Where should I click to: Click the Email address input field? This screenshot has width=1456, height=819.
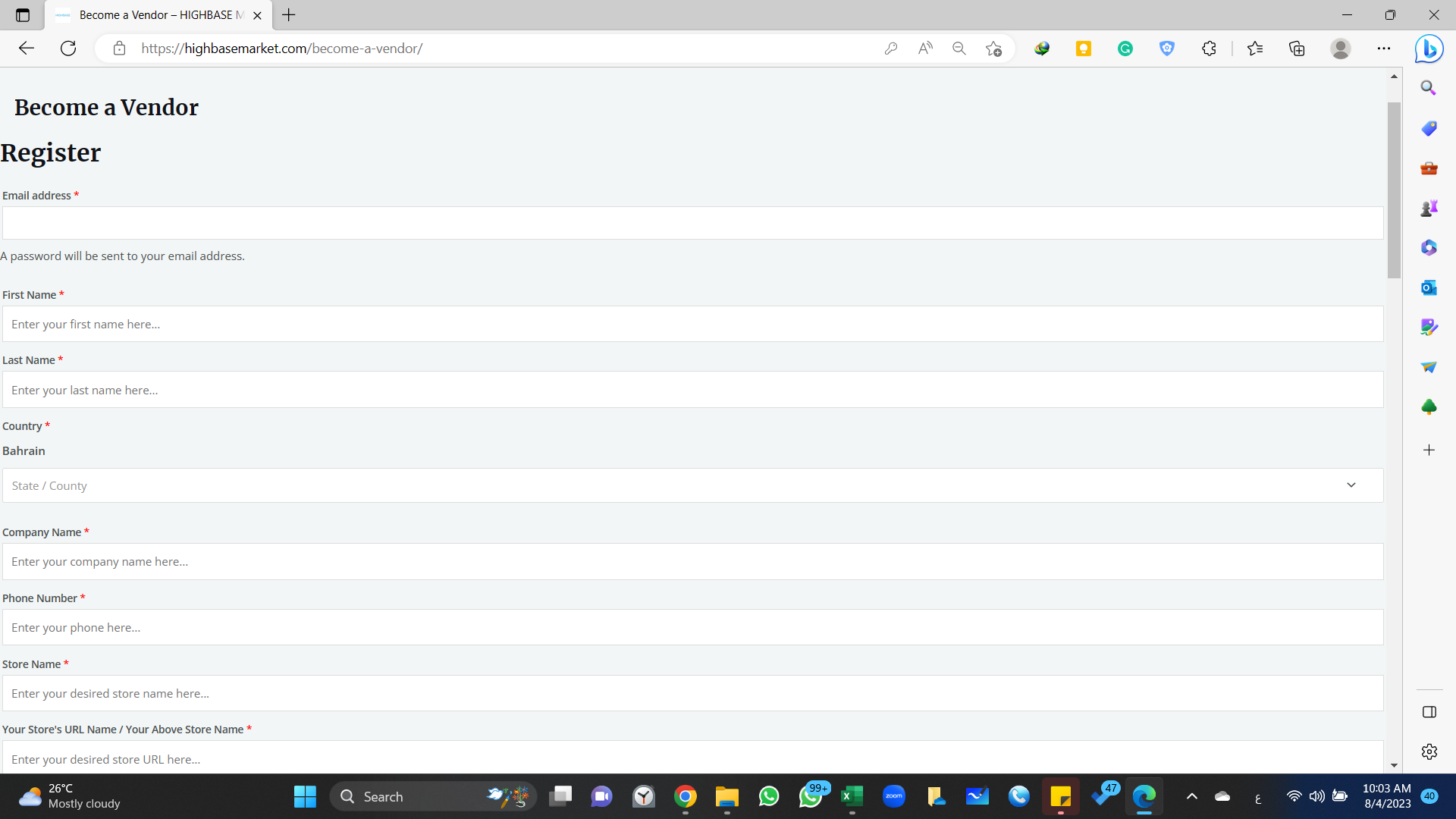(x=692, y=223)
